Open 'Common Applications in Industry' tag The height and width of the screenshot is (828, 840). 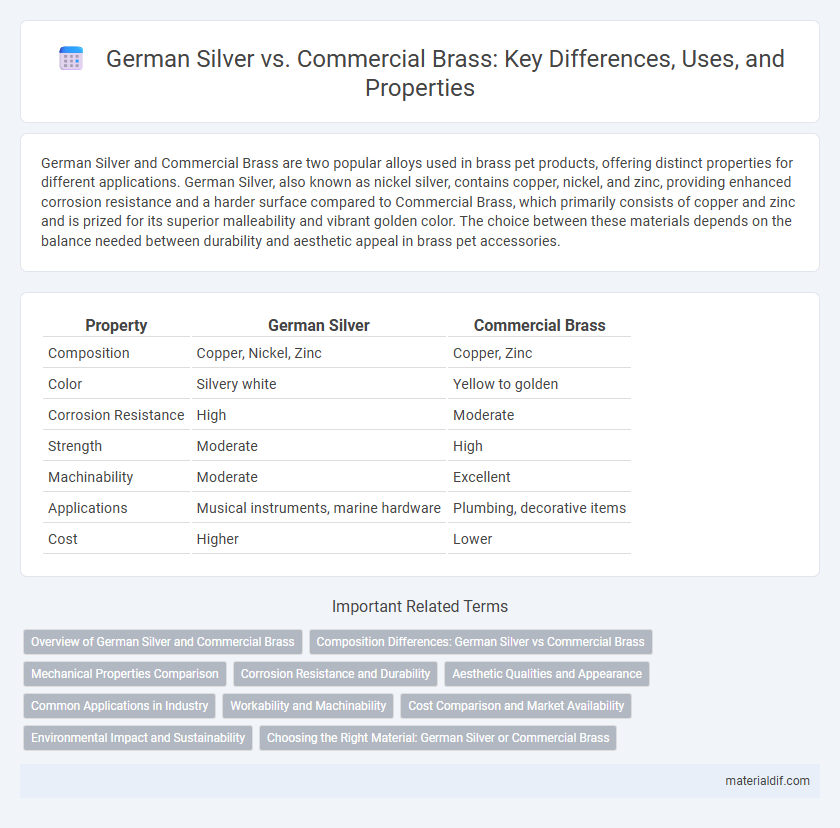point(119,706)
